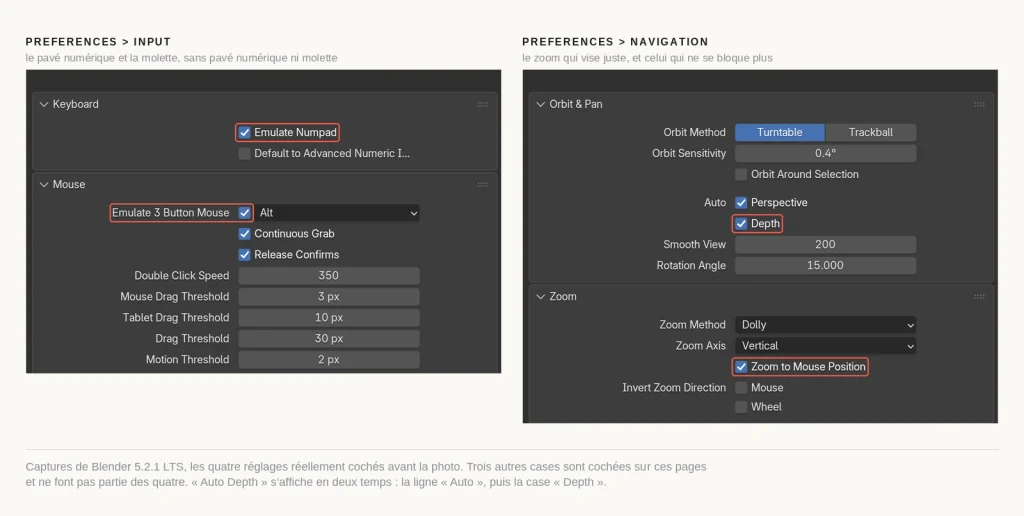Open Keyboard panel drag-handle grip icon
Screen dimensions: 1024x516
coord(483,105)
